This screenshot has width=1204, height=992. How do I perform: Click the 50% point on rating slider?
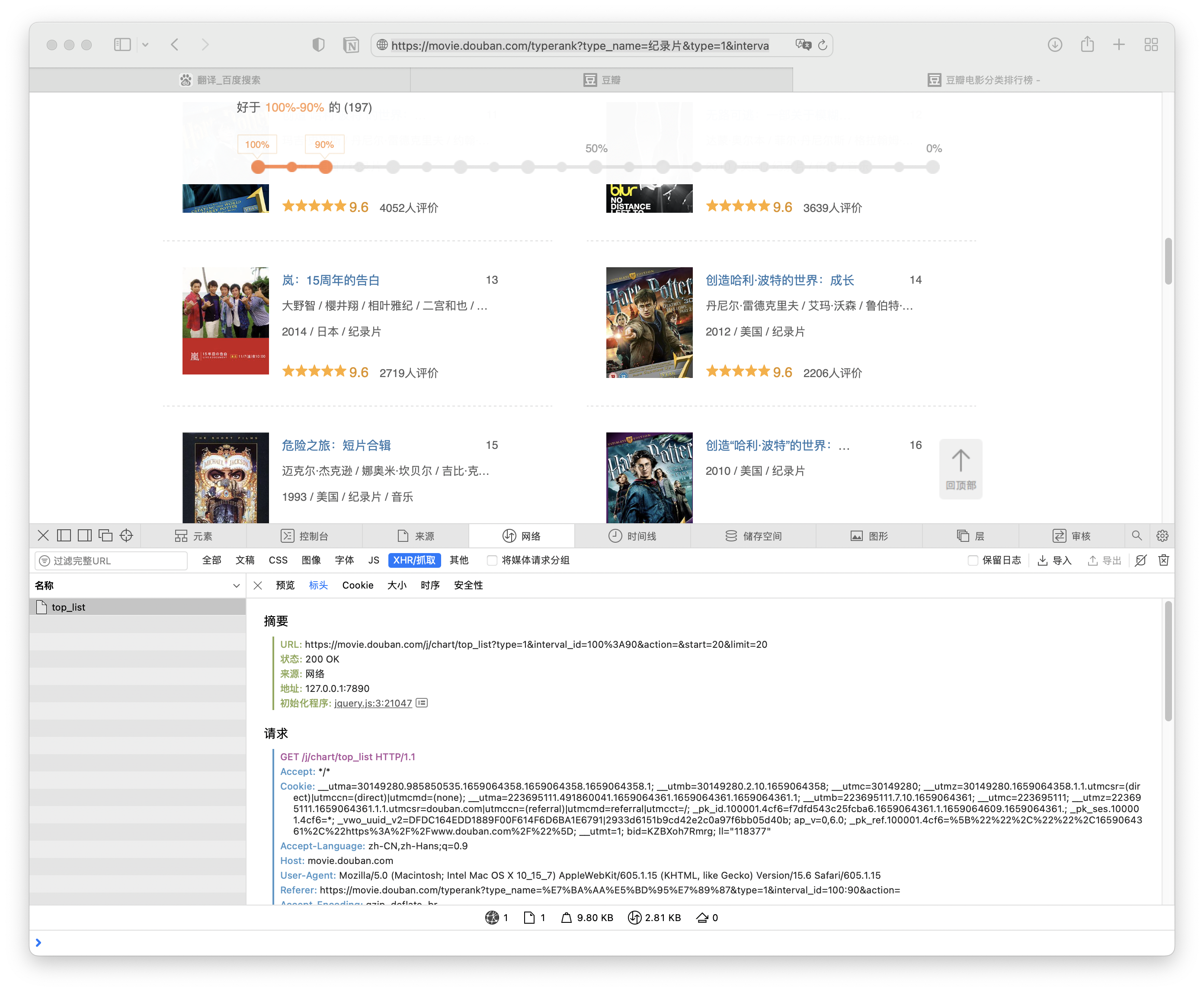tap(596, 167)
